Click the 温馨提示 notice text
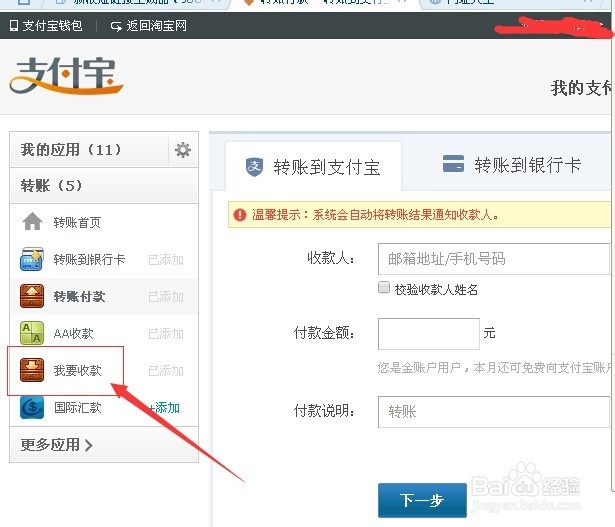Image resolution: width=615 pixels, height=527 pixels. tap(375, 215)
